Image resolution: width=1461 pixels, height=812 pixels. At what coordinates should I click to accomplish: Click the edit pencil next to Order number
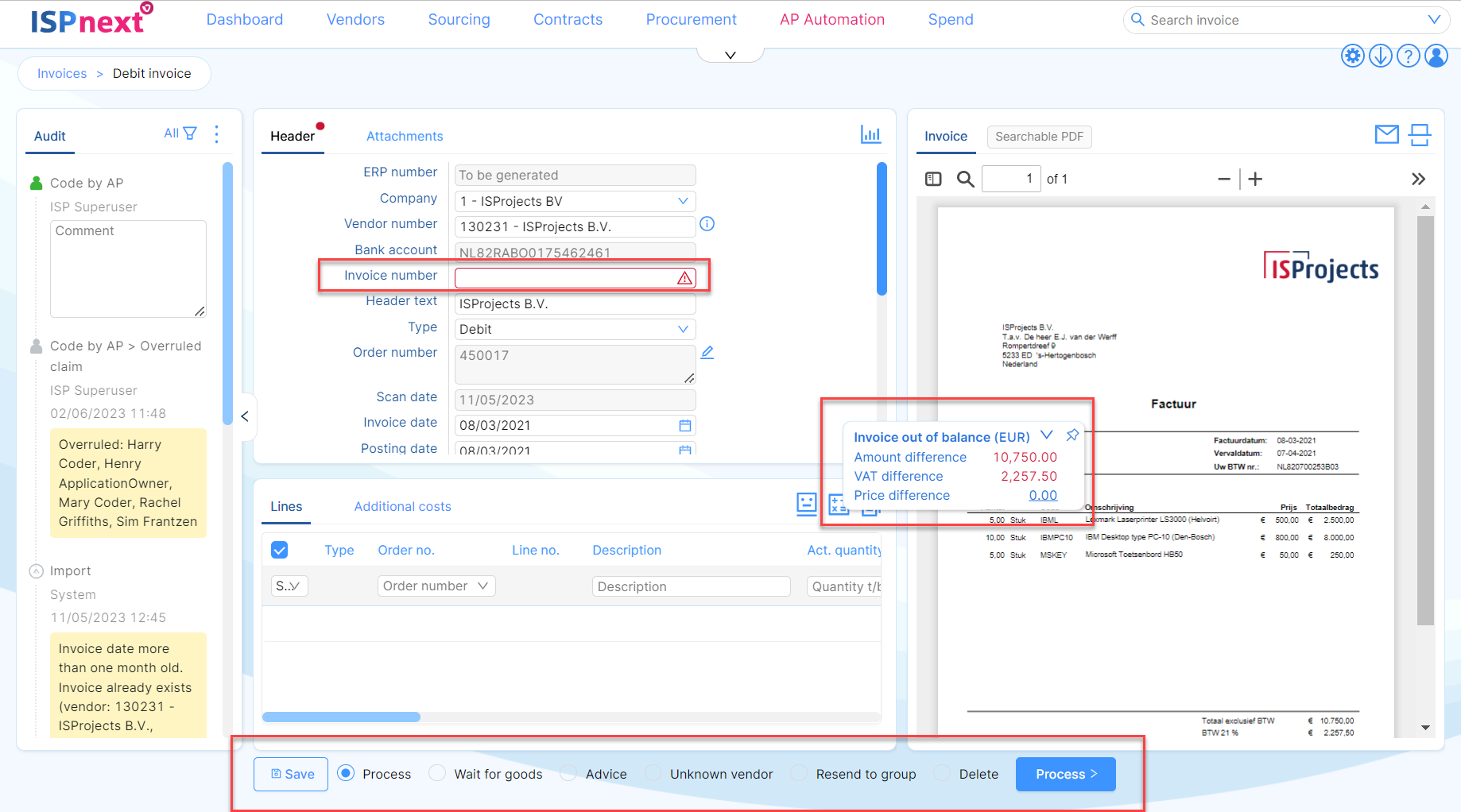(707, 352)
